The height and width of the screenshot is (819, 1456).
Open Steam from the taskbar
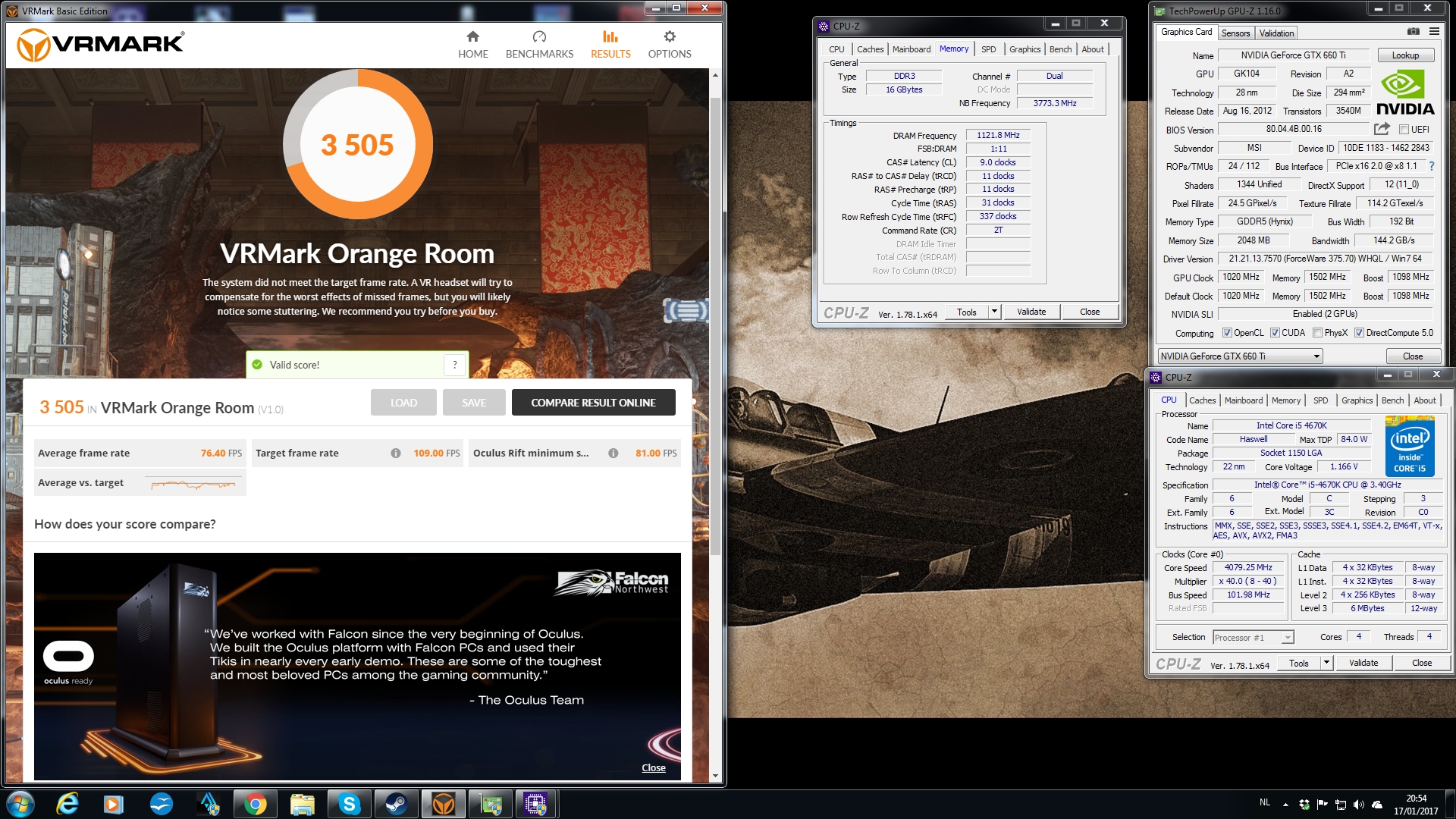(396, 804)
